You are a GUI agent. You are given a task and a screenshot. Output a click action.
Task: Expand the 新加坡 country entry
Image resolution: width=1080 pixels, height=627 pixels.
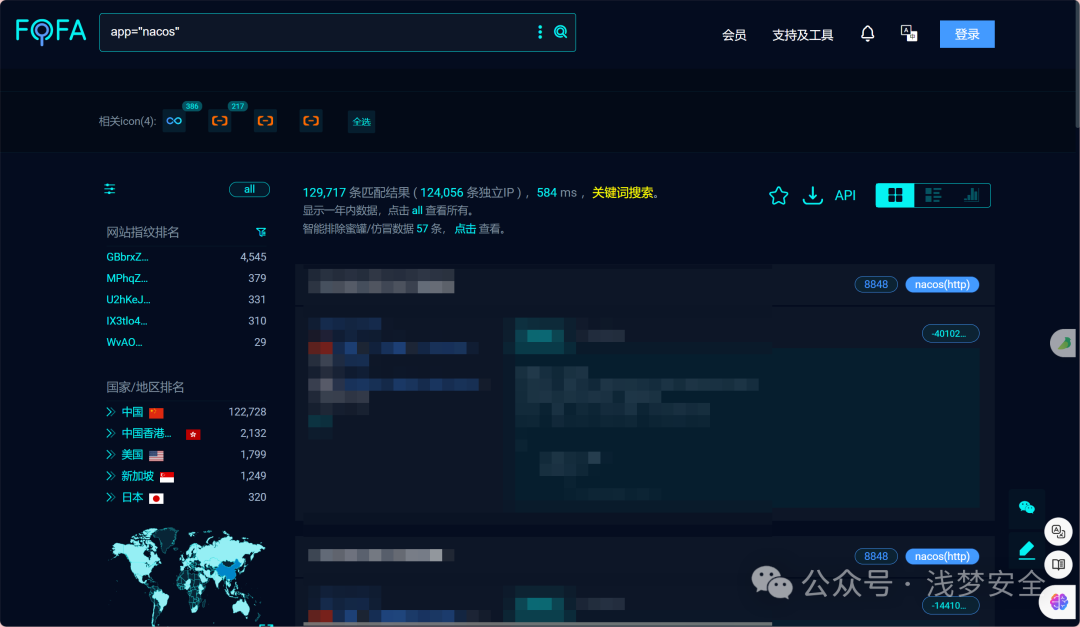[x=110, y=476]
